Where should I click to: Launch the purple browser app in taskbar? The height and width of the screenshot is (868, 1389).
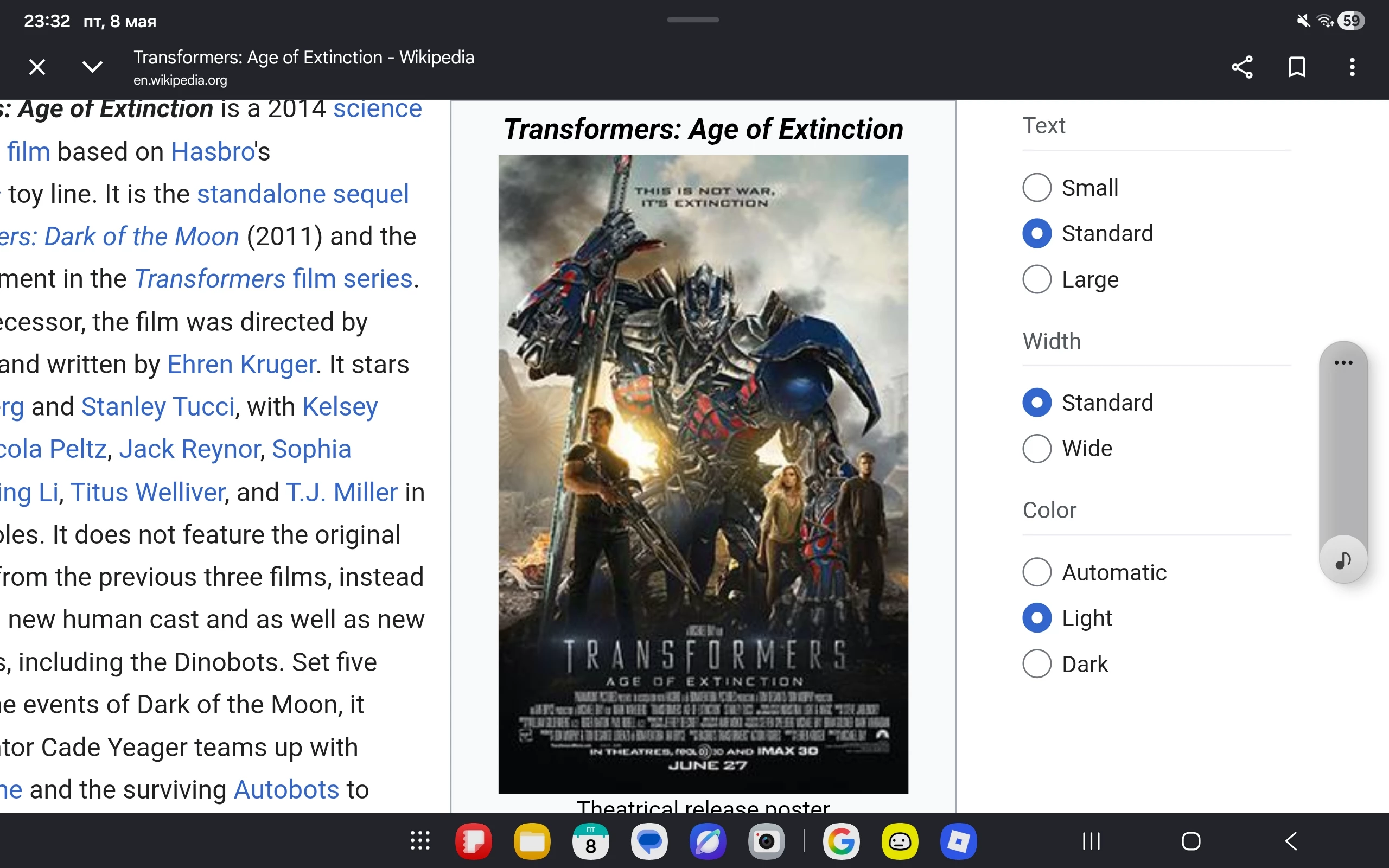coord(708,841)
